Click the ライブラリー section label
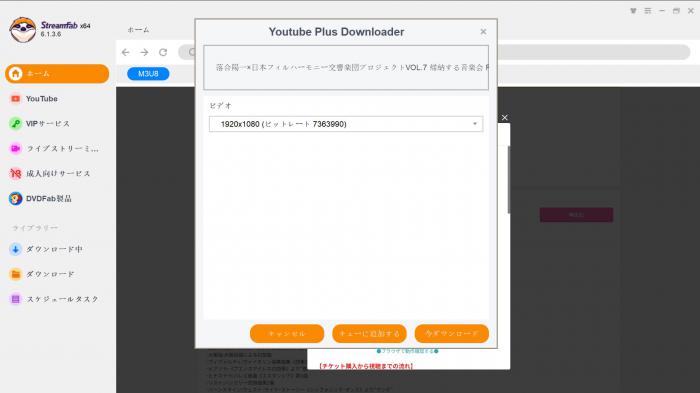The height and width of the screenshot is (393, 700). coord(35,228)
